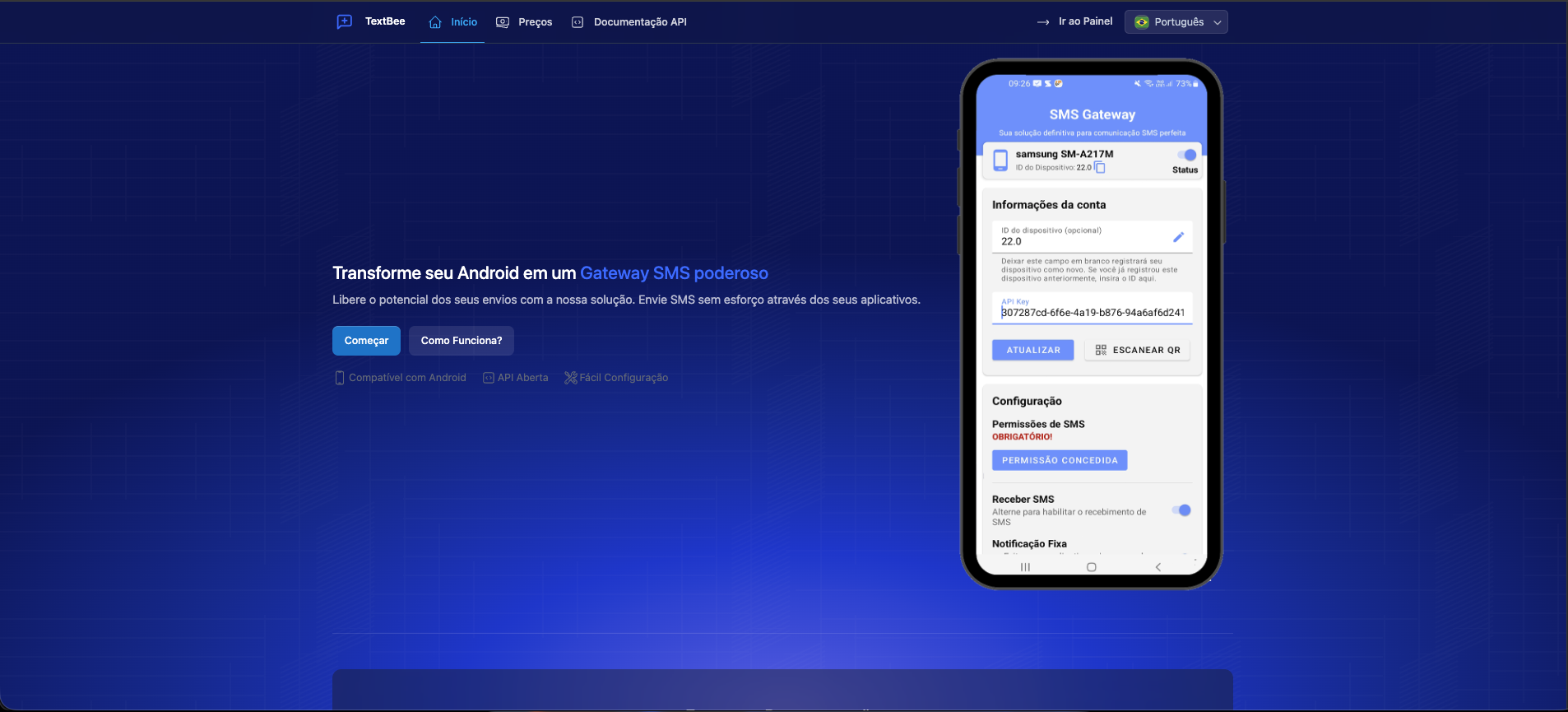
Task: Click the pencil edit icon in device ID field
Action: (1178, 237)
